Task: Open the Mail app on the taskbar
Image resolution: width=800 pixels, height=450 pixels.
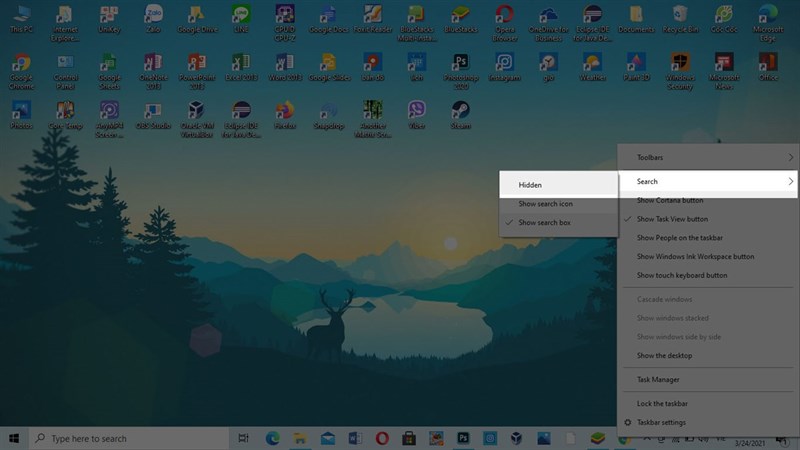Action: [328, 438]
